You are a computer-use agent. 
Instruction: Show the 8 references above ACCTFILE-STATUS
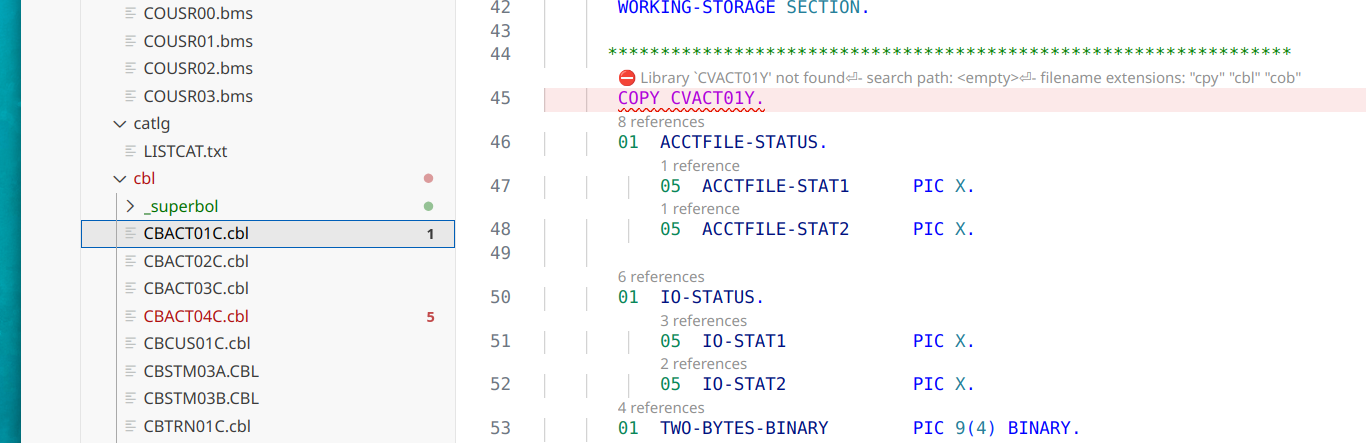(661, 121)
